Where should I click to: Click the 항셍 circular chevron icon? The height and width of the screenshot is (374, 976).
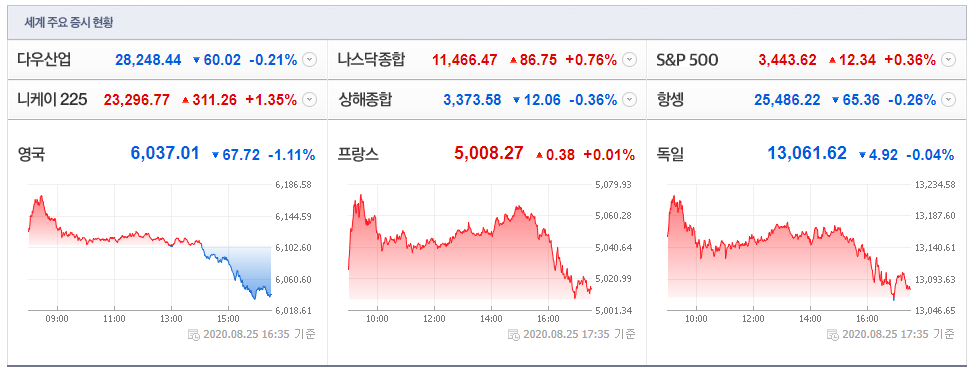tap(948, 99)
